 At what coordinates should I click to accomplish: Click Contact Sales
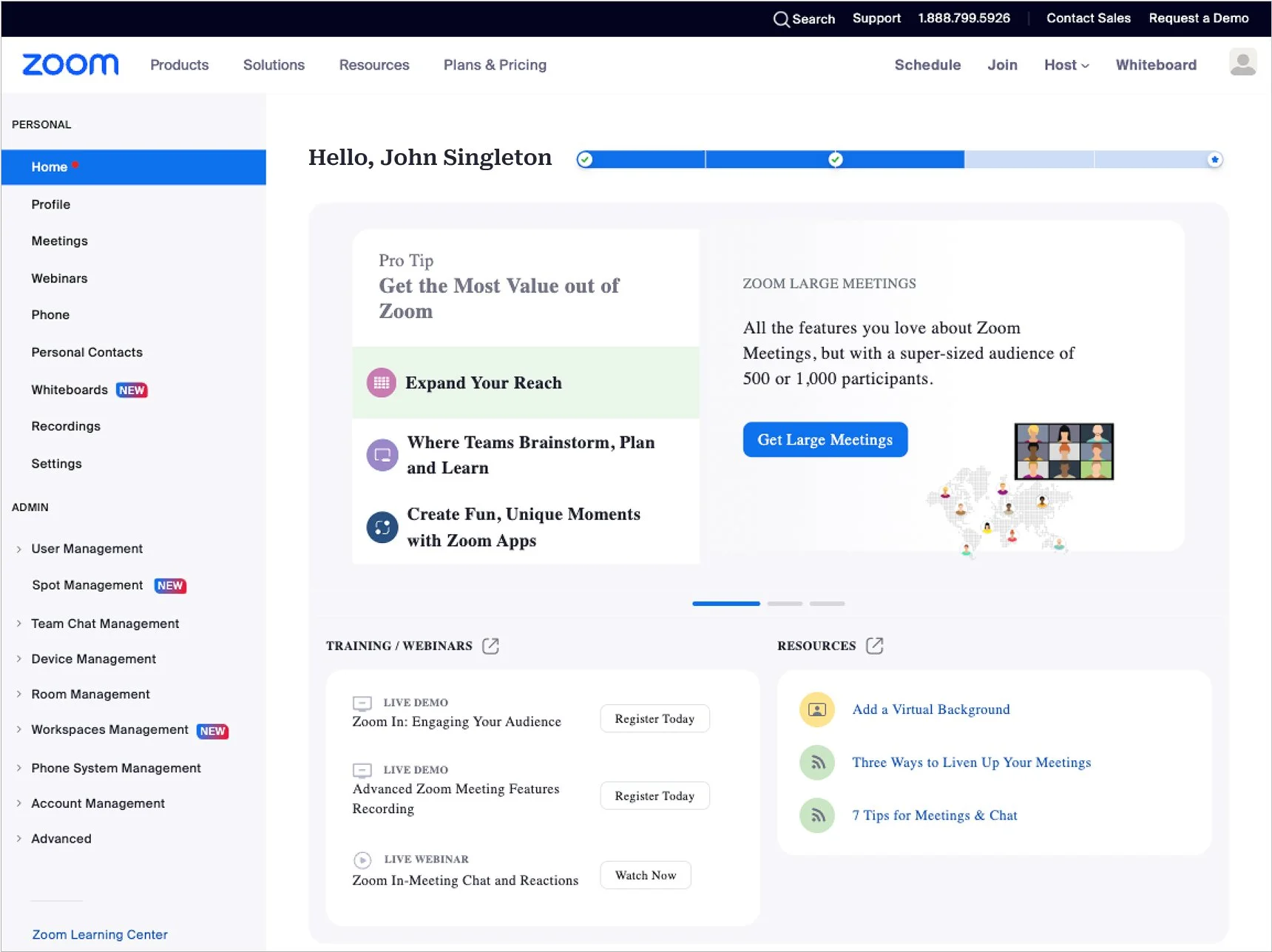(x=1088, y=18)
